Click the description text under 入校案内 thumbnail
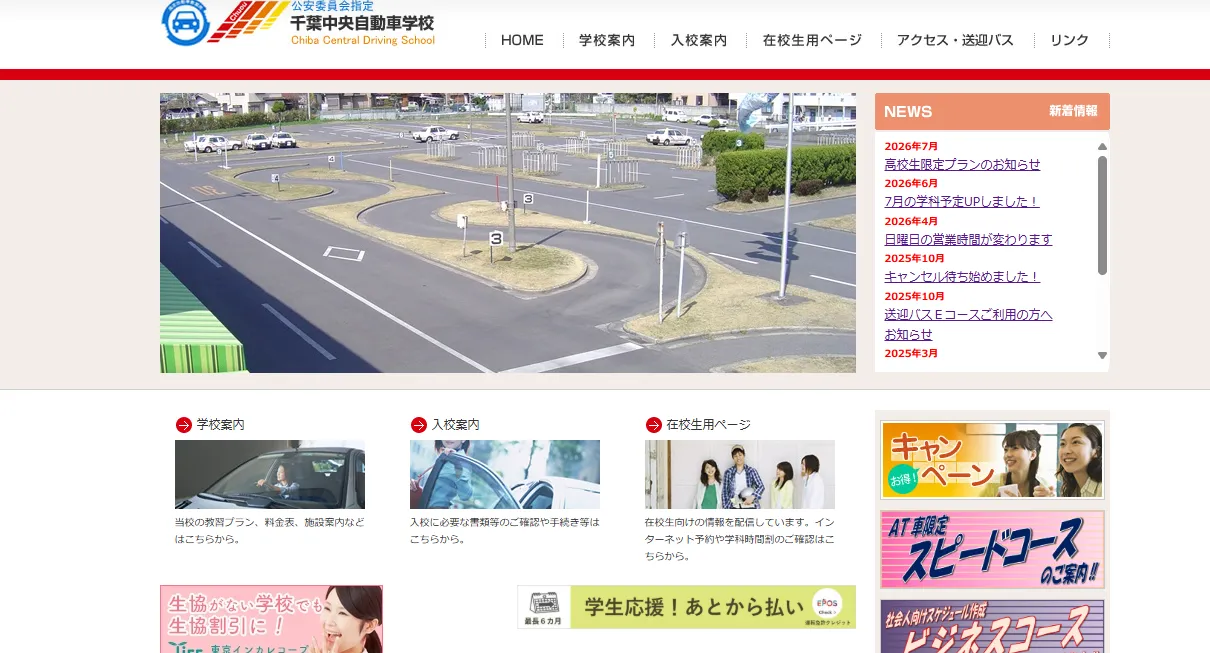 tap(505, 530)
